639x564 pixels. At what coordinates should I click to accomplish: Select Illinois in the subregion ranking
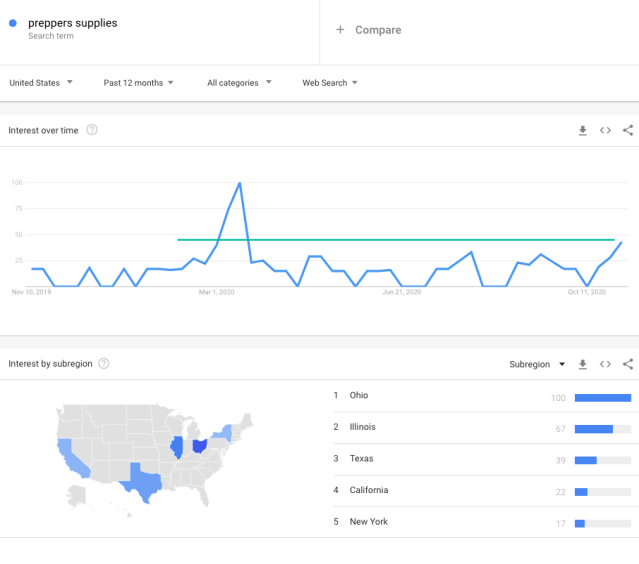pos(482,427)
